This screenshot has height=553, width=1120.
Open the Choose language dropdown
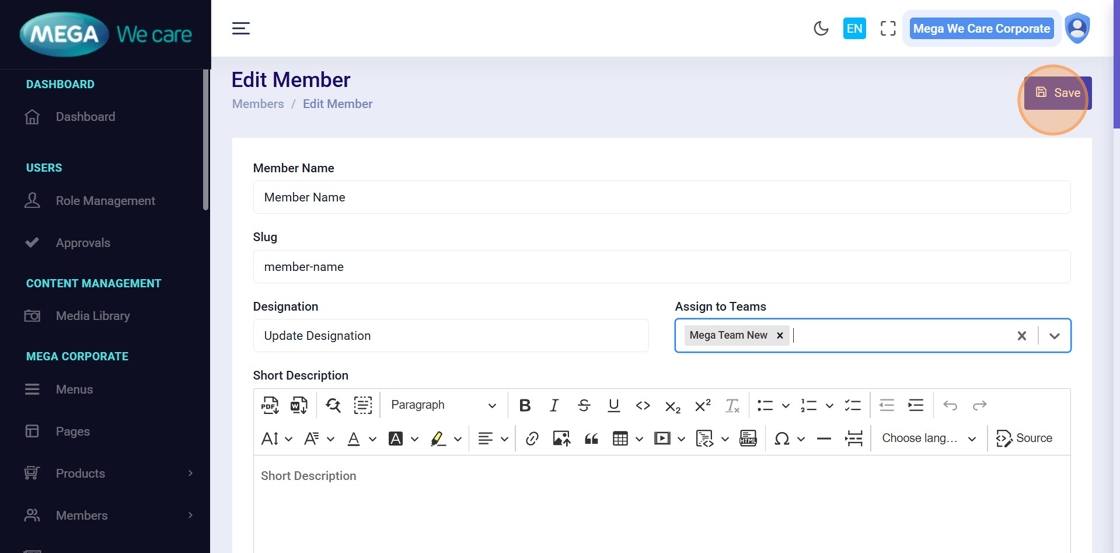[x=928, y=438]
